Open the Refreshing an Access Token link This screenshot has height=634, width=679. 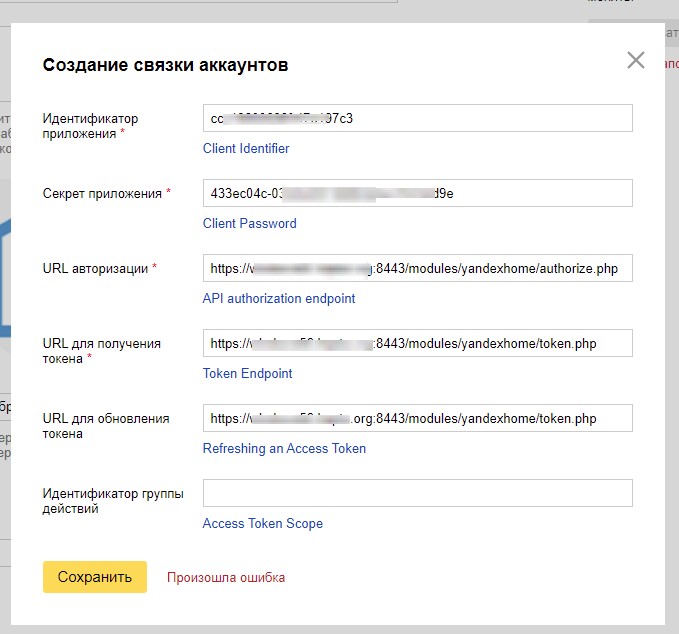[x=284, y=448]
